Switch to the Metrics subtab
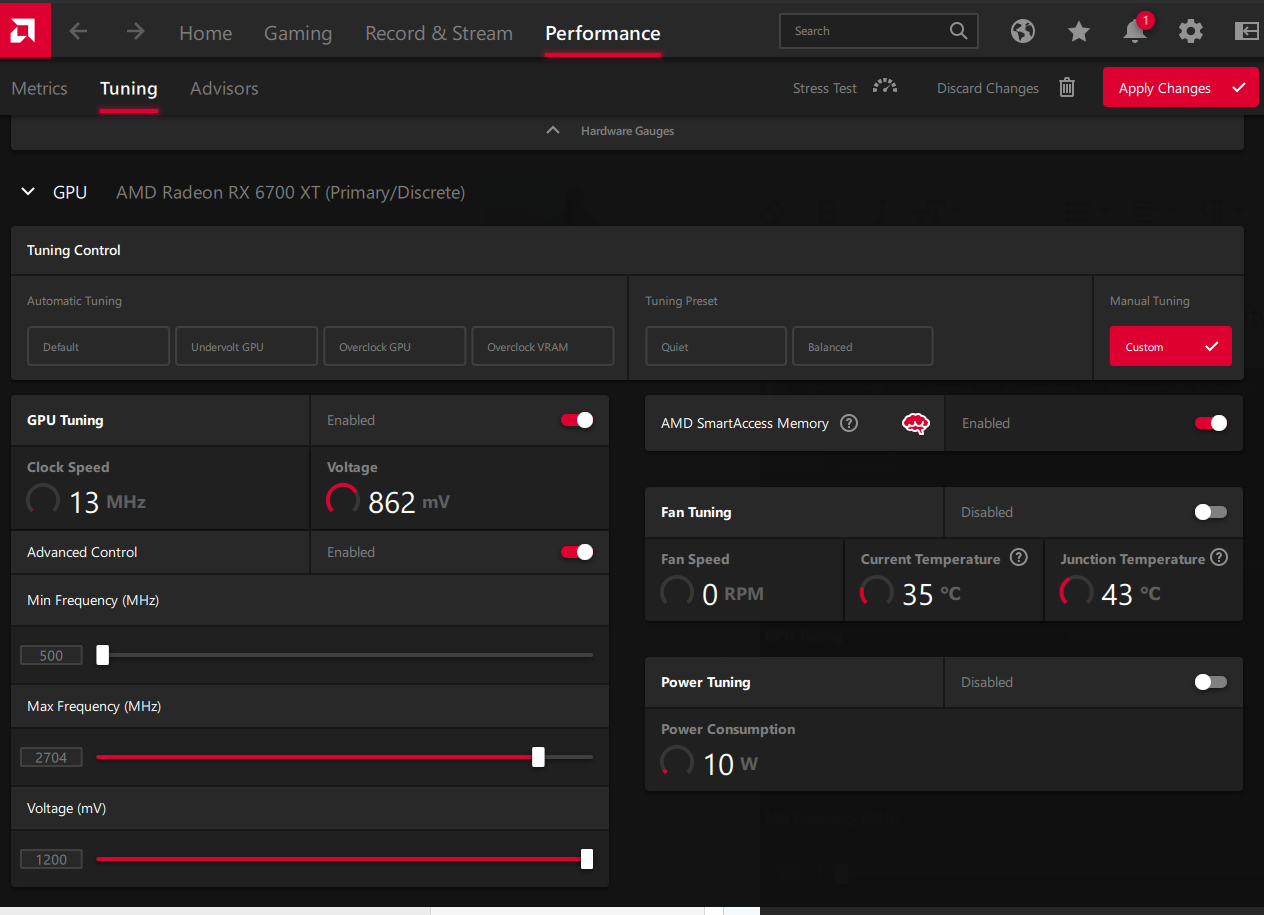1264x915 pixels. coord(39,88)
